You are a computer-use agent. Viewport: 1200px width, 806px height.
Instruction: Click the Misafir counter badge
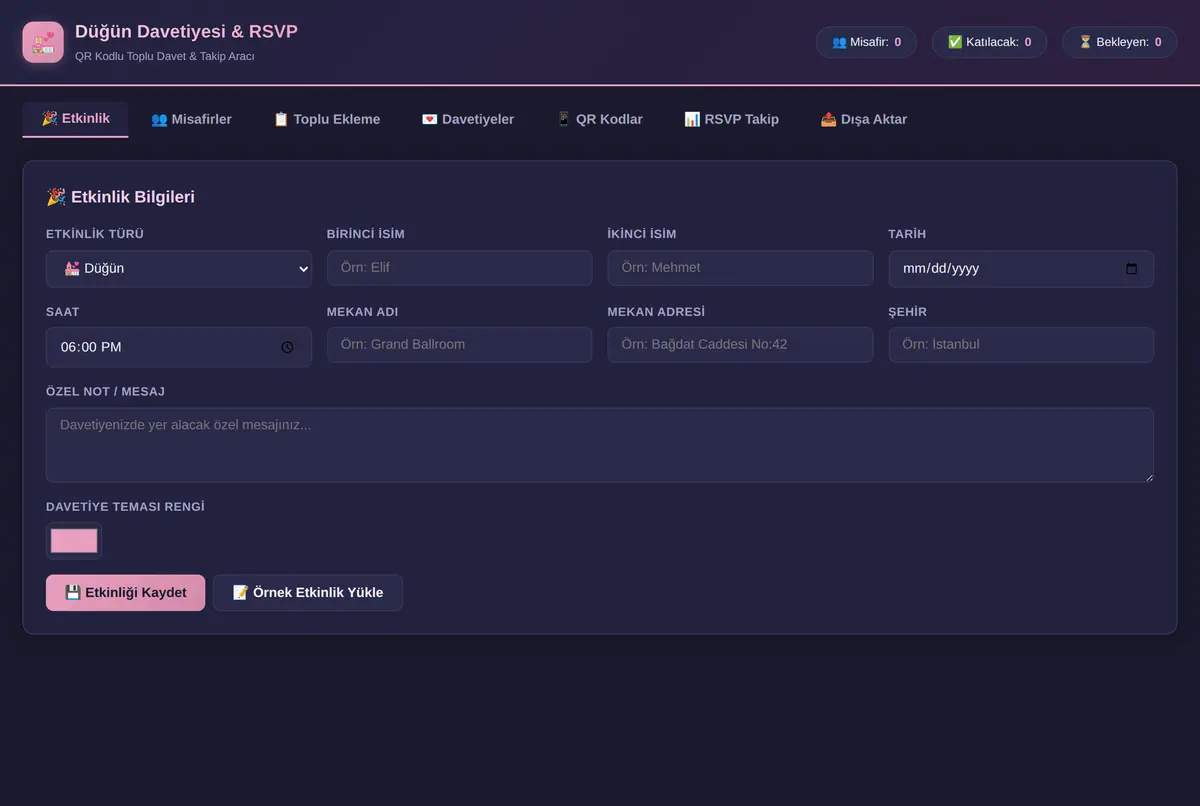(x=866, y=42)
